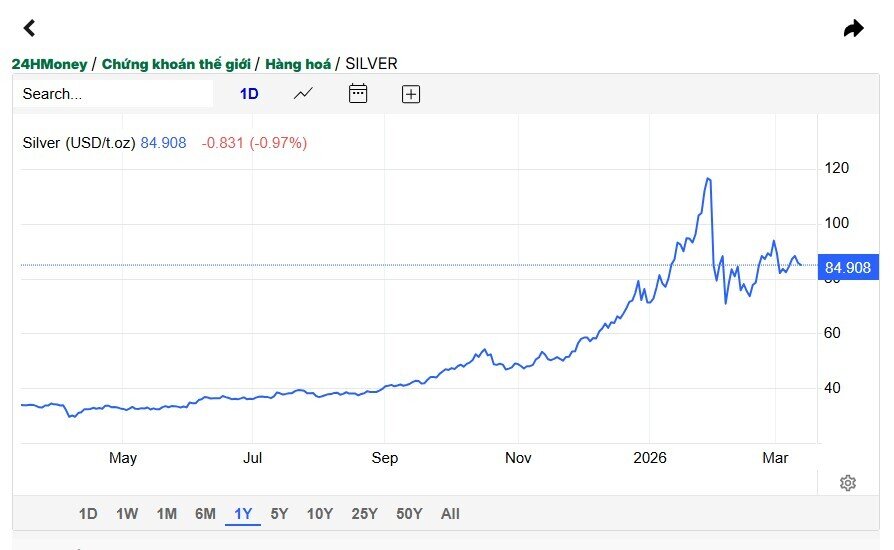Switch to 1M time range
This screenshot has width=894, height=550.
(x=166, y=514)
